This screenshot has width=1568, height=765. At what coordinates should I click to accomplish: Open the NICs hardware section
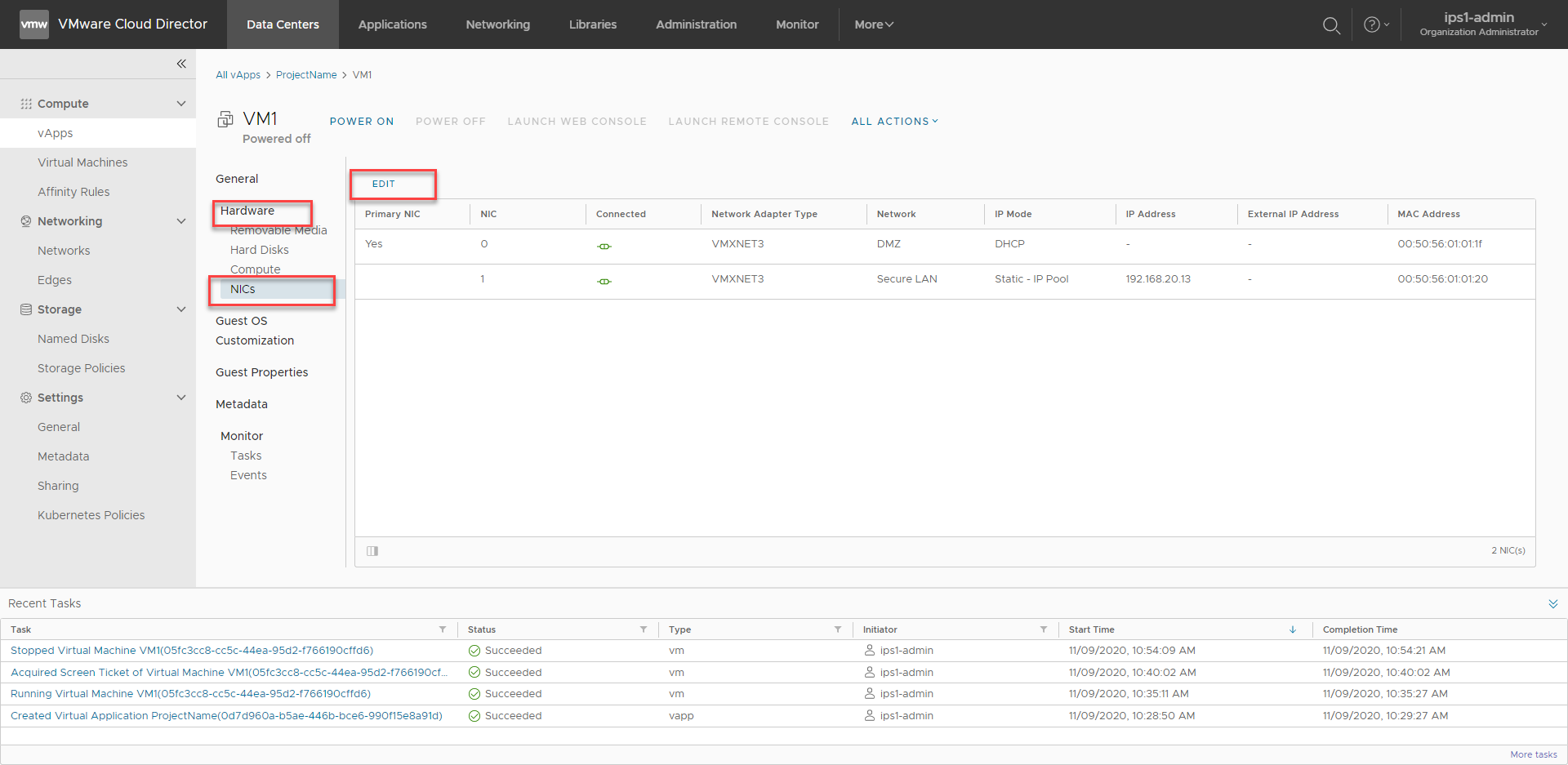[x=243, y=289]
